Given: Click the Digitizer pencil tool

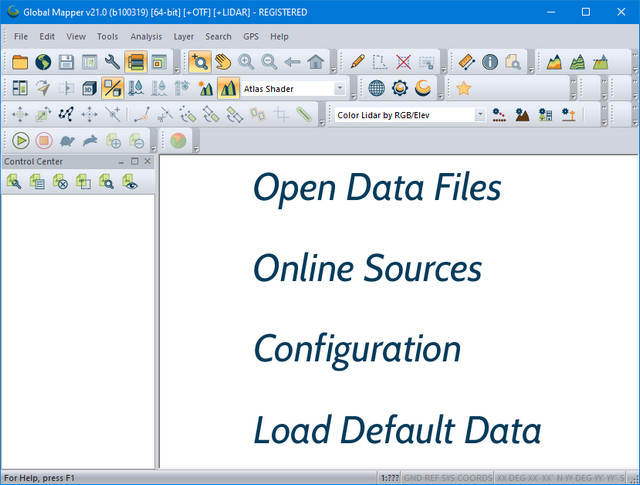Looking at the screenshot, I should pos(357,62).
